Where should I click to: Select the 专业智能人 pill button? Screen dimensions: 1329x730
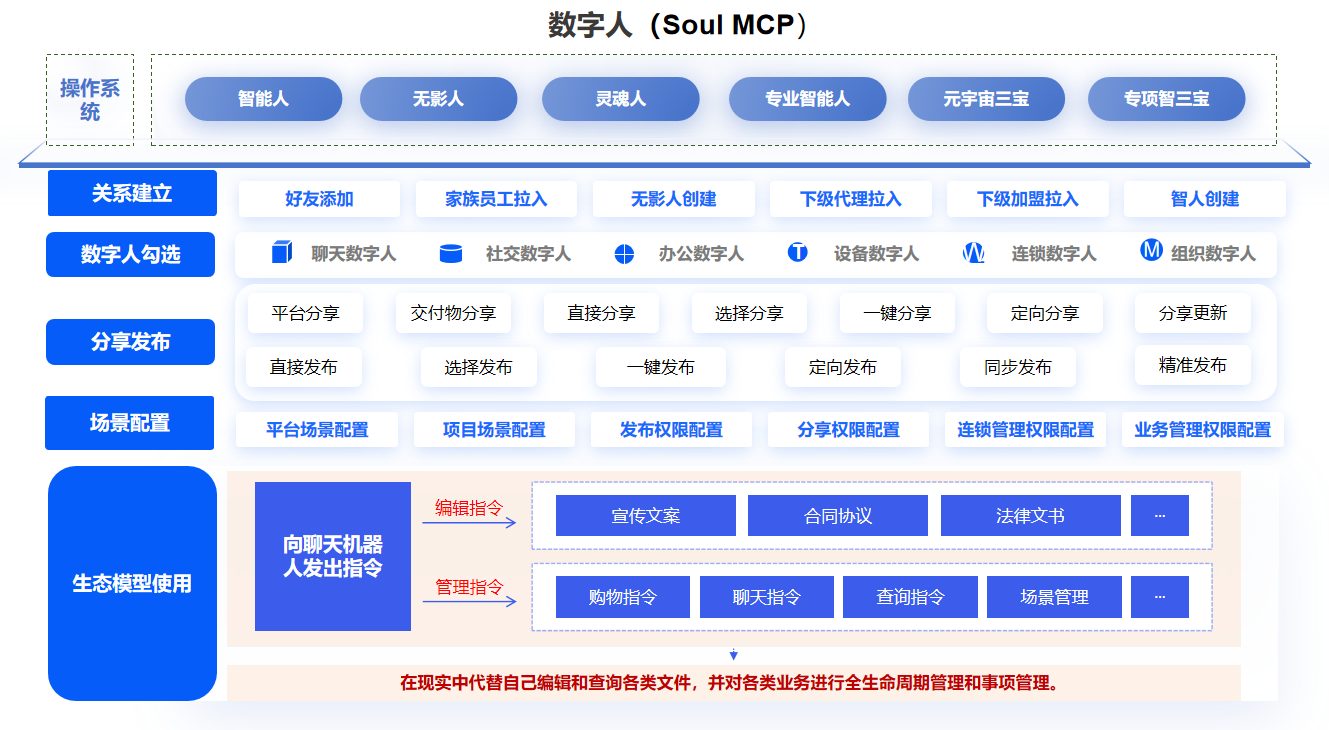point(808,99)
